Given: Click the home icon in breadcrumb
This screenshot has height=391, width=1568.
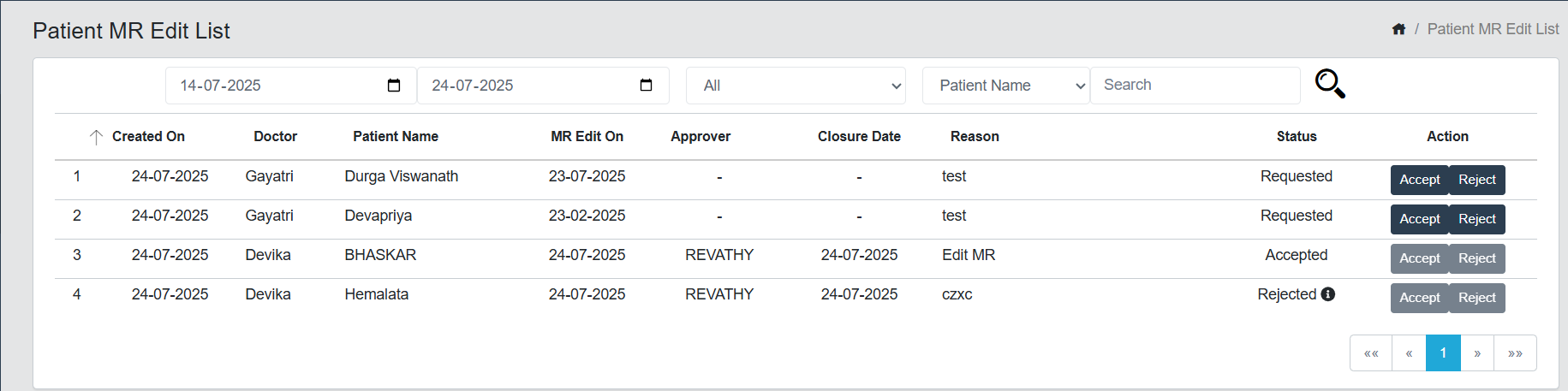Looking at the screenshot, I should (x=1398, y=29).
